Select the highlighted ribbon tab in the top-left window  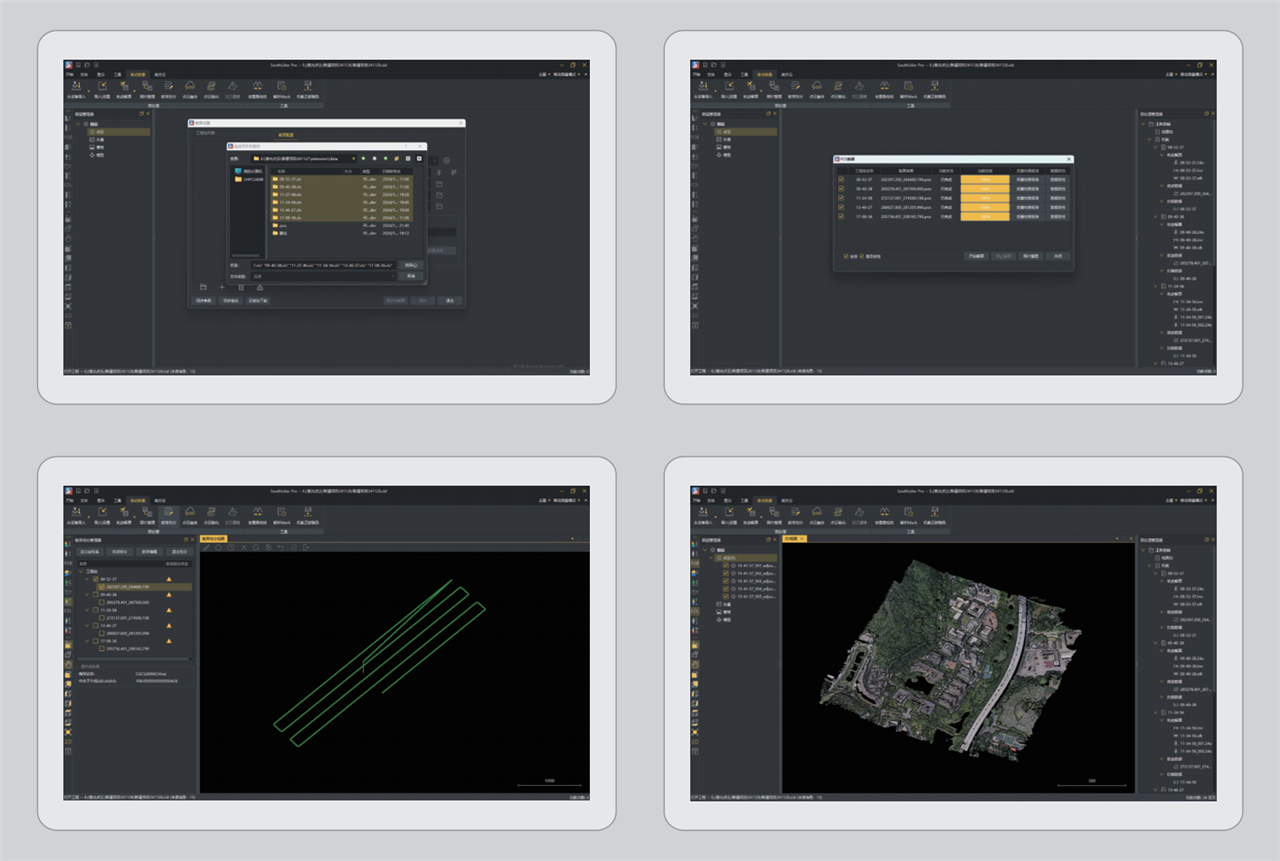coord(138,74)
